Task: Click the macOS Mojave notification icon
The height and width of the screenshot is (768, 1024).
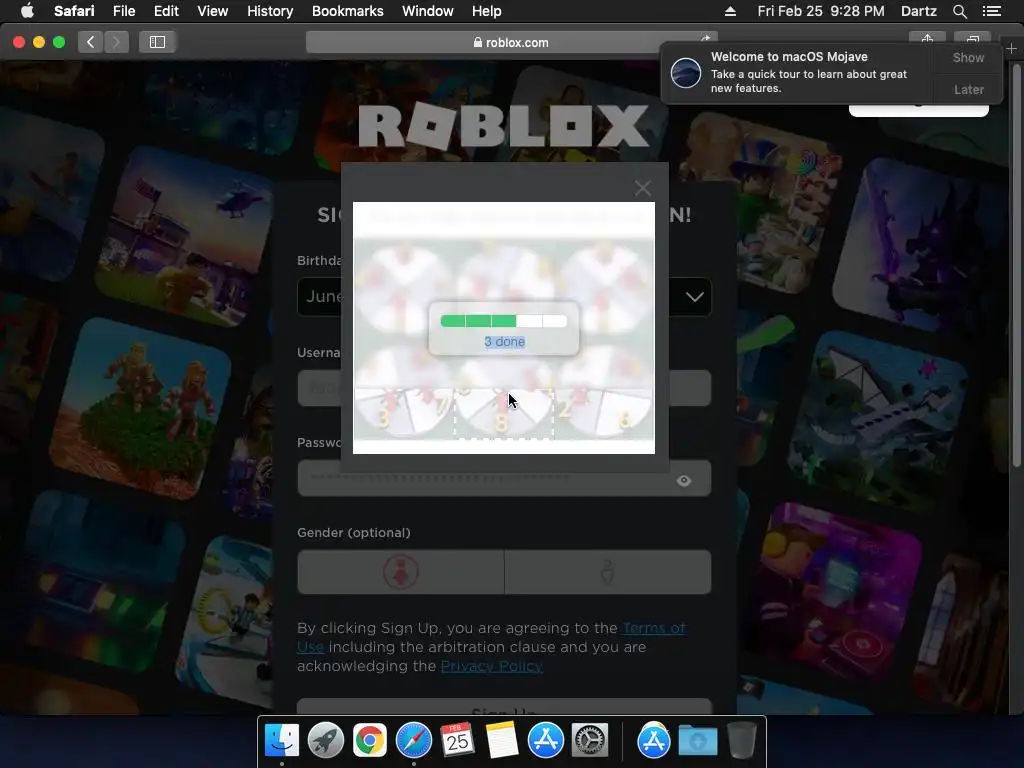Action: (686, 72)
